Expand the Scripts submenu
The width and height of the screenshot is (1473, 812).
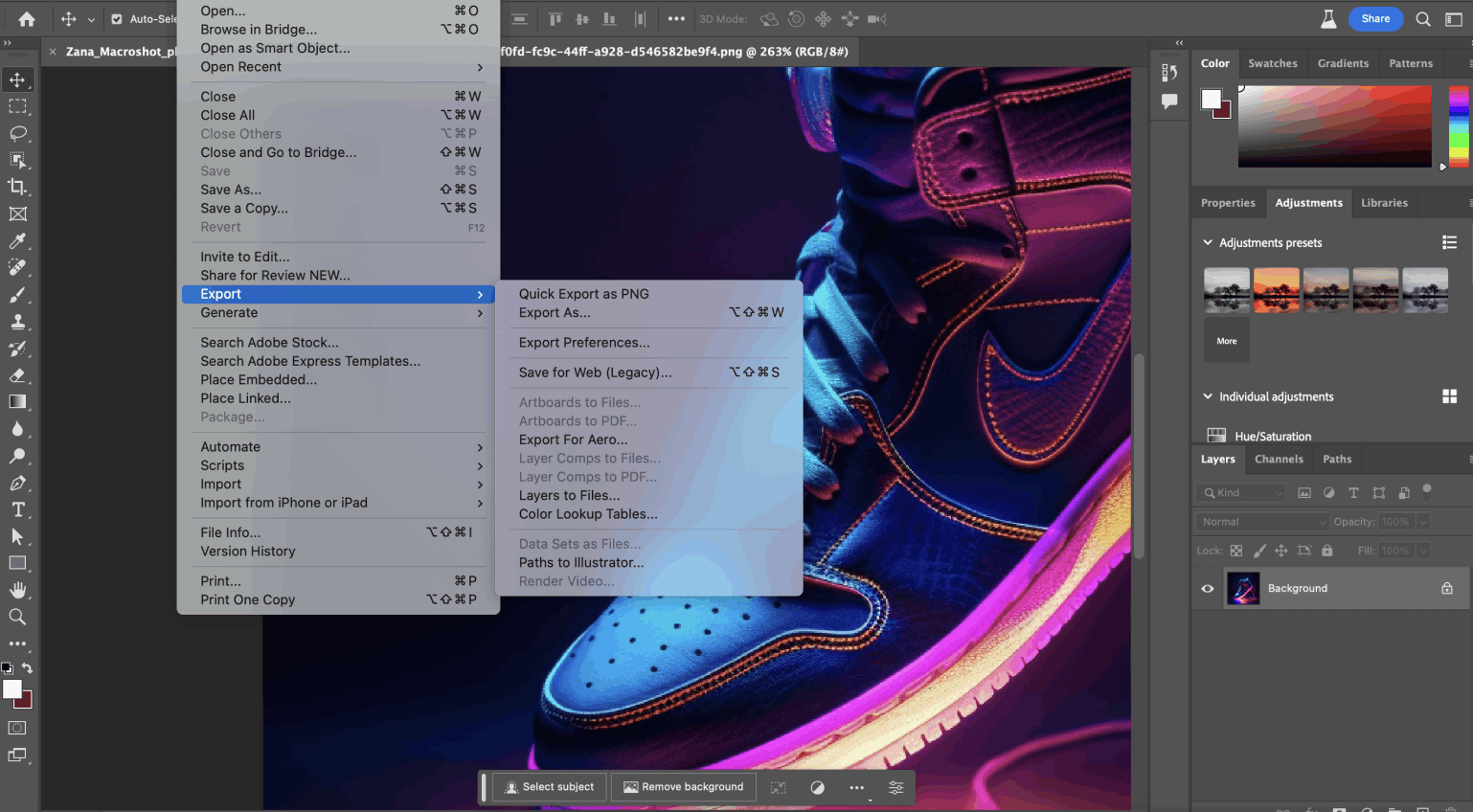(338, 465)
